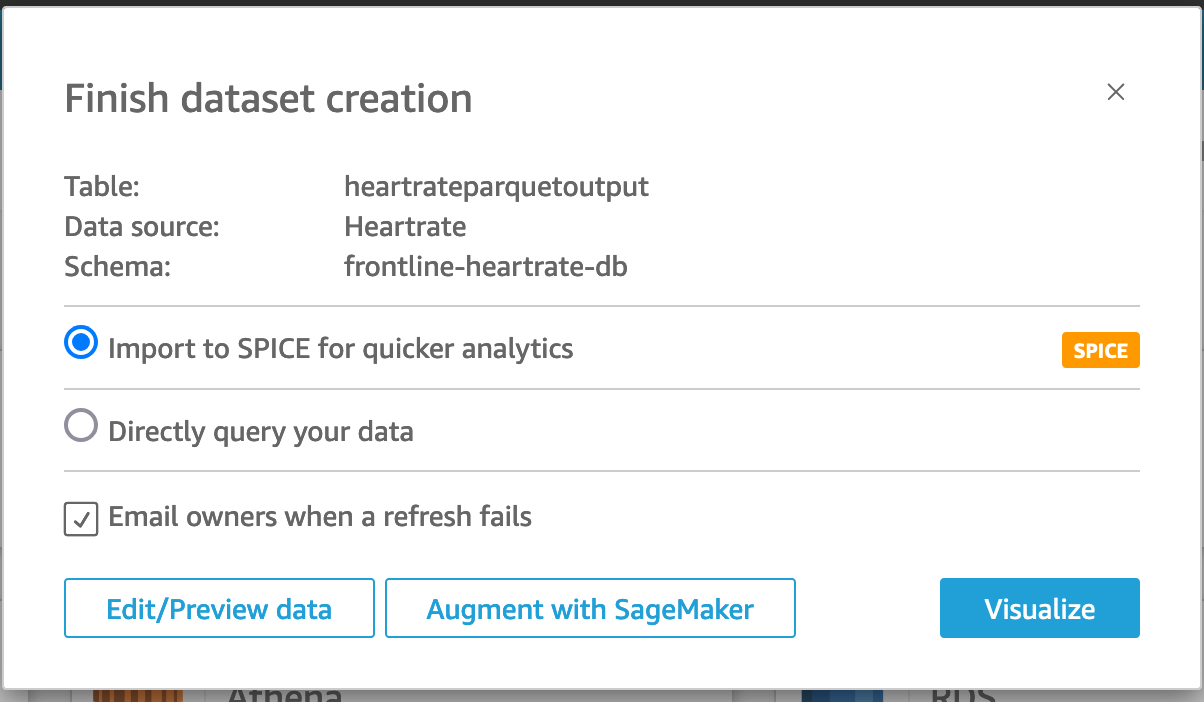Image resolution: width=1204 pixels, height=702 pixels.
Task: Choose the Directly query your data radio
Action: point(81,427)
